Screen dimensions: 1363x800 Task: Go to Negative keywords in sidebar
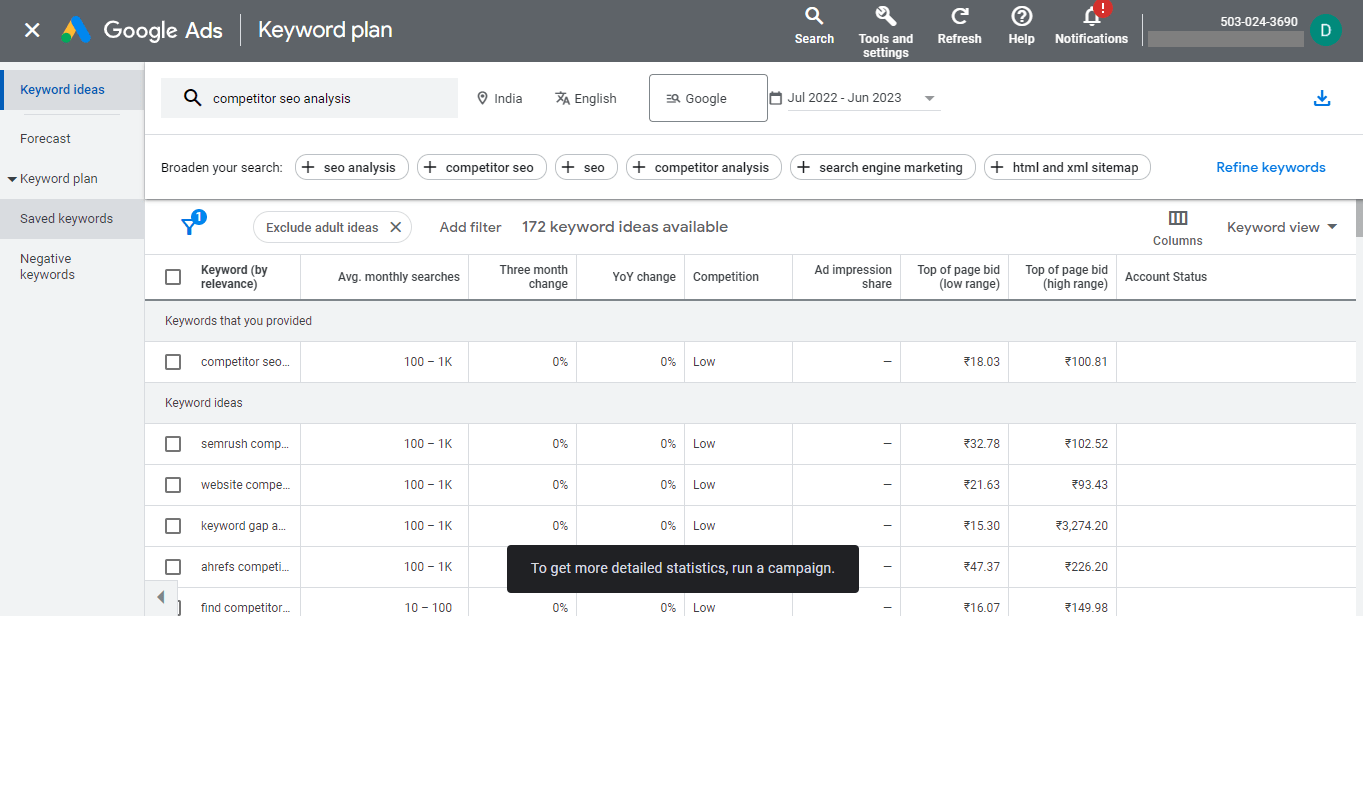47,267
